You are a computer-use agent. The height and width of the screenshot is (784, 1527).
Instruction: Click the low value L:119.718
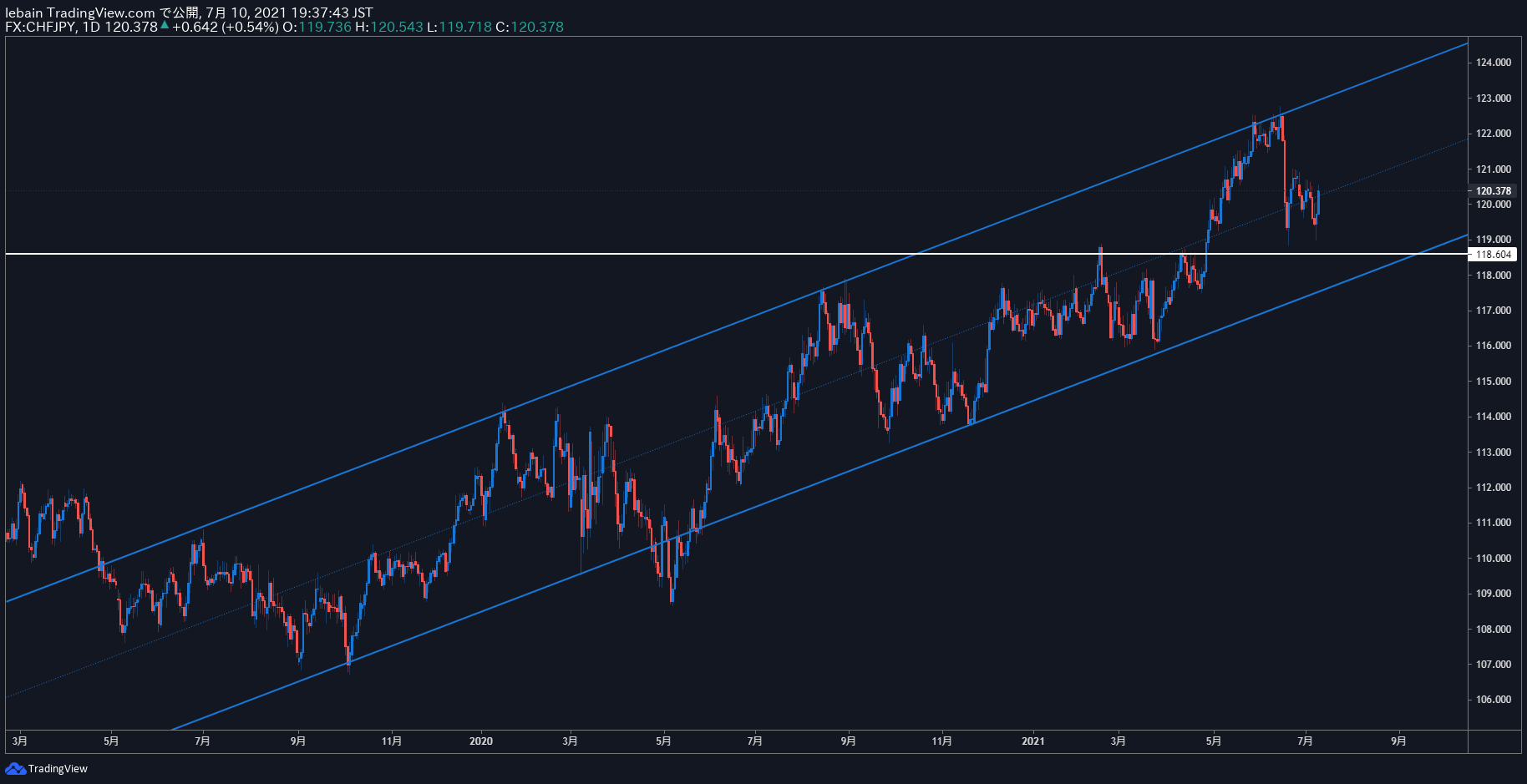coord(459,27)
